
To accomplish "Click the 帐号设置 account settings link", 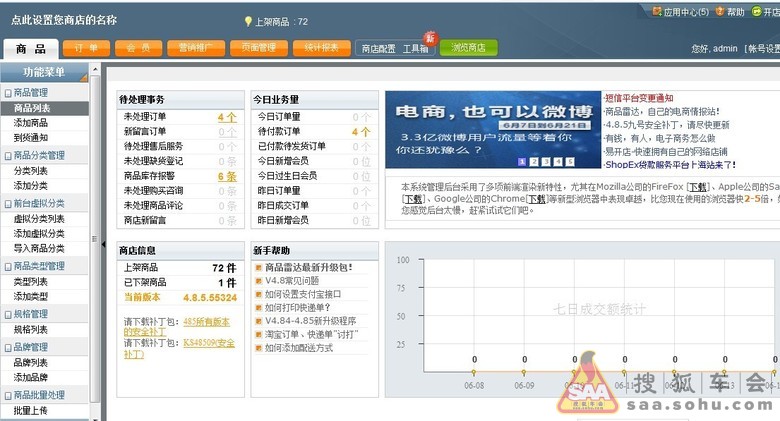I will [x=763, y=49].
